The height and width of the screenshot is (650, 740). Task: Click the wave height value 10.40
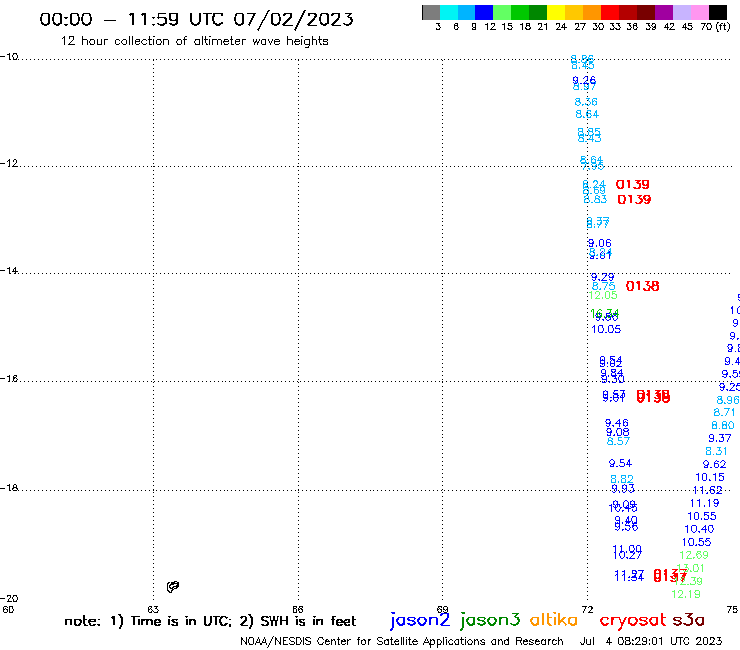[x=699, y=530]
